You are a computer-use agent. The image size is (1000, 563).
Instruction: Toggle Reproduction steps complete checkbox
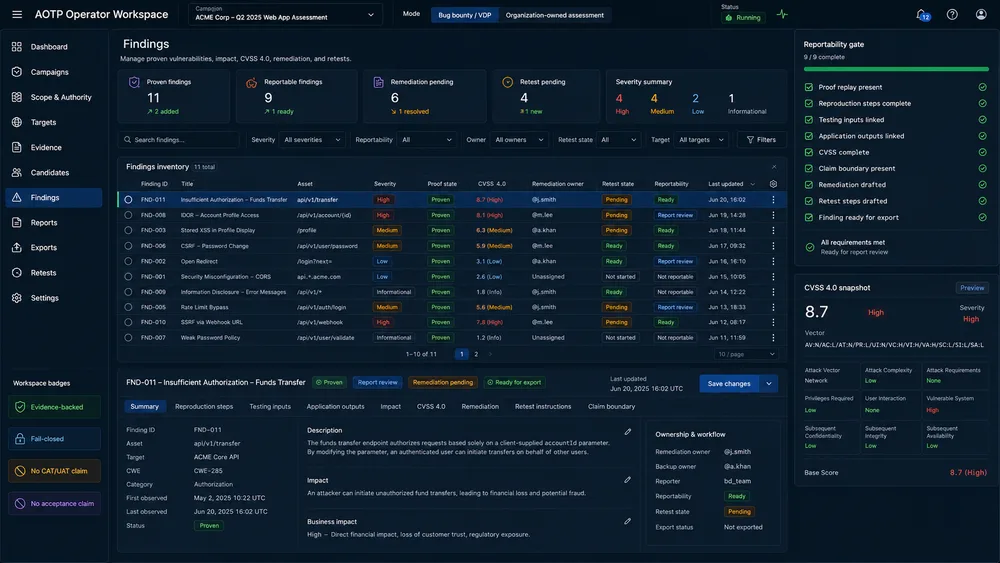(809, 103)
